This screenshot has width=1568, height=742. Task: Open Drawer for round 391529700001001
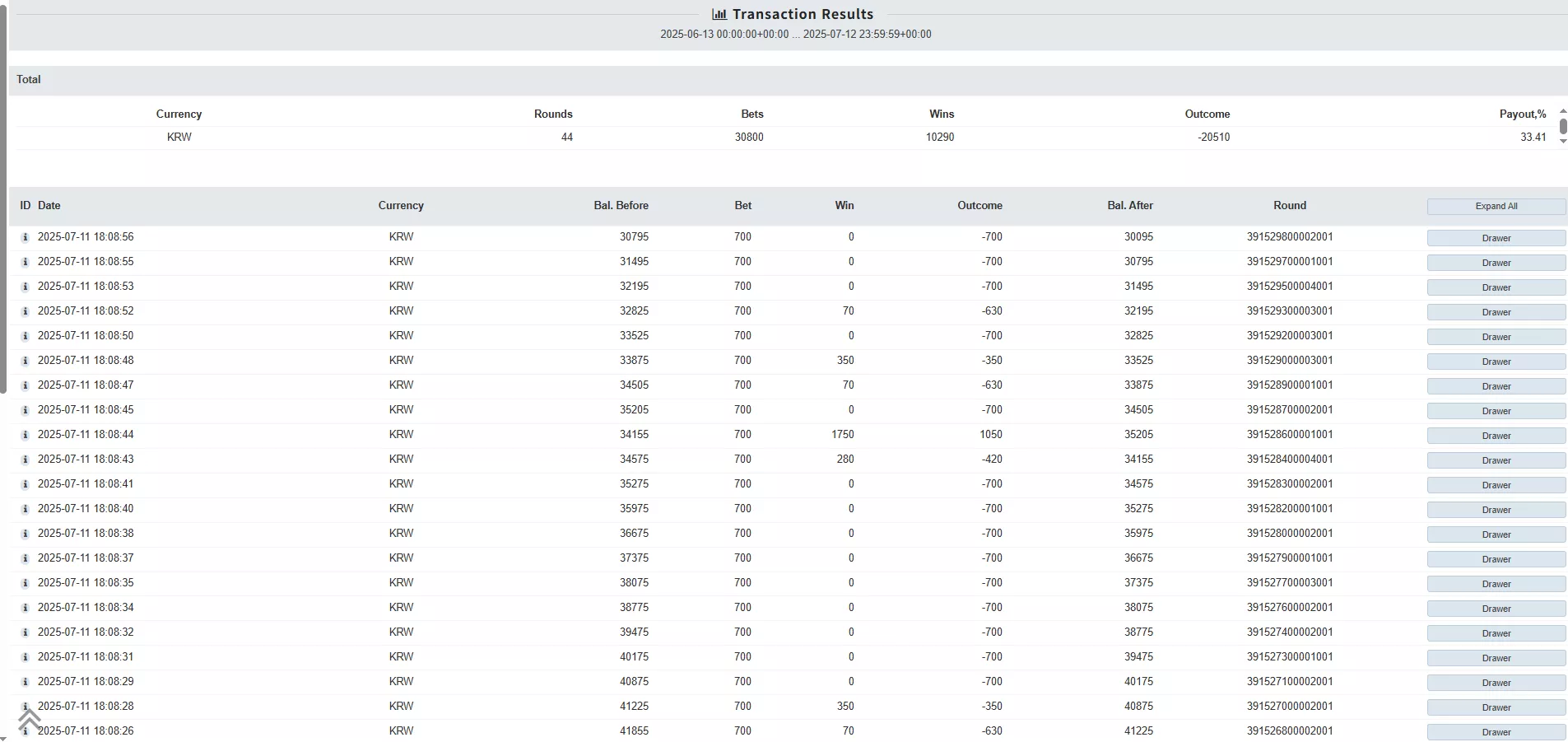point(1496,263)
